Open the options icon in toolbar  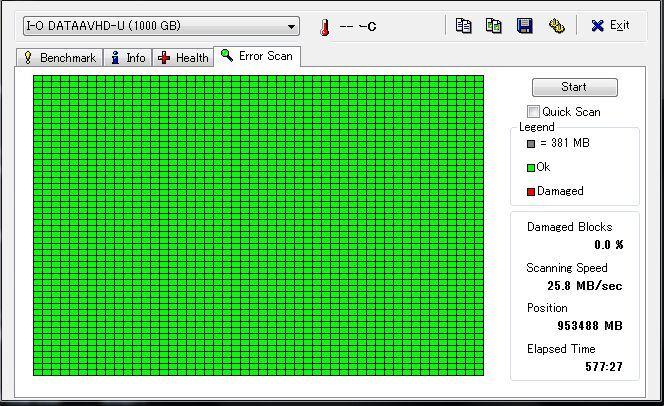[x=556, y=26]
